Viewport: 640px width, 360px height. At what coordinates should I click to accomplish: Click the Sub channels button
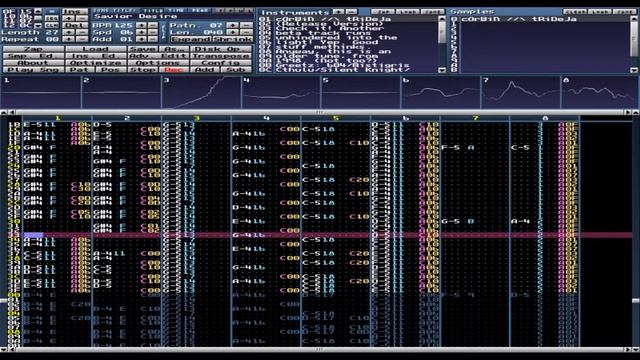[x=237, y=70]
